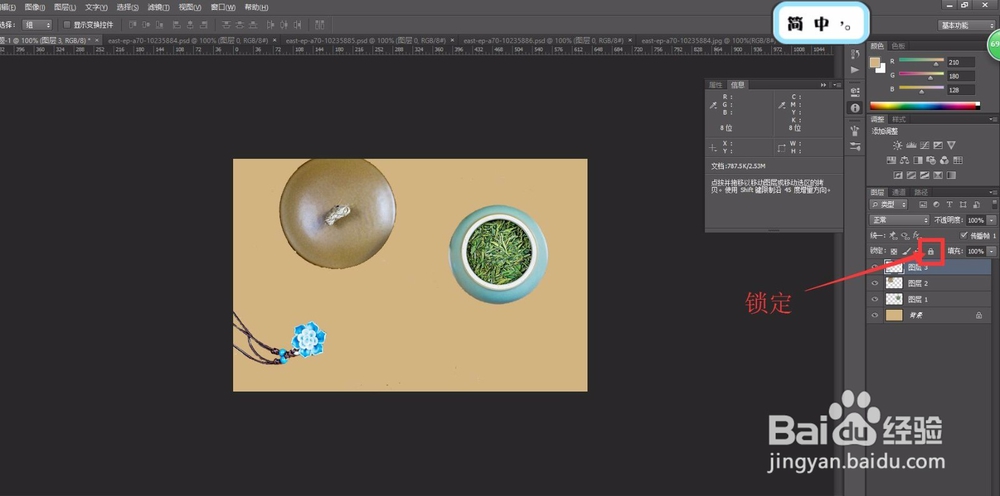Add a Channel Mixer adjustment
This screenshot has height=496, width=1000.
pos(945,161)
